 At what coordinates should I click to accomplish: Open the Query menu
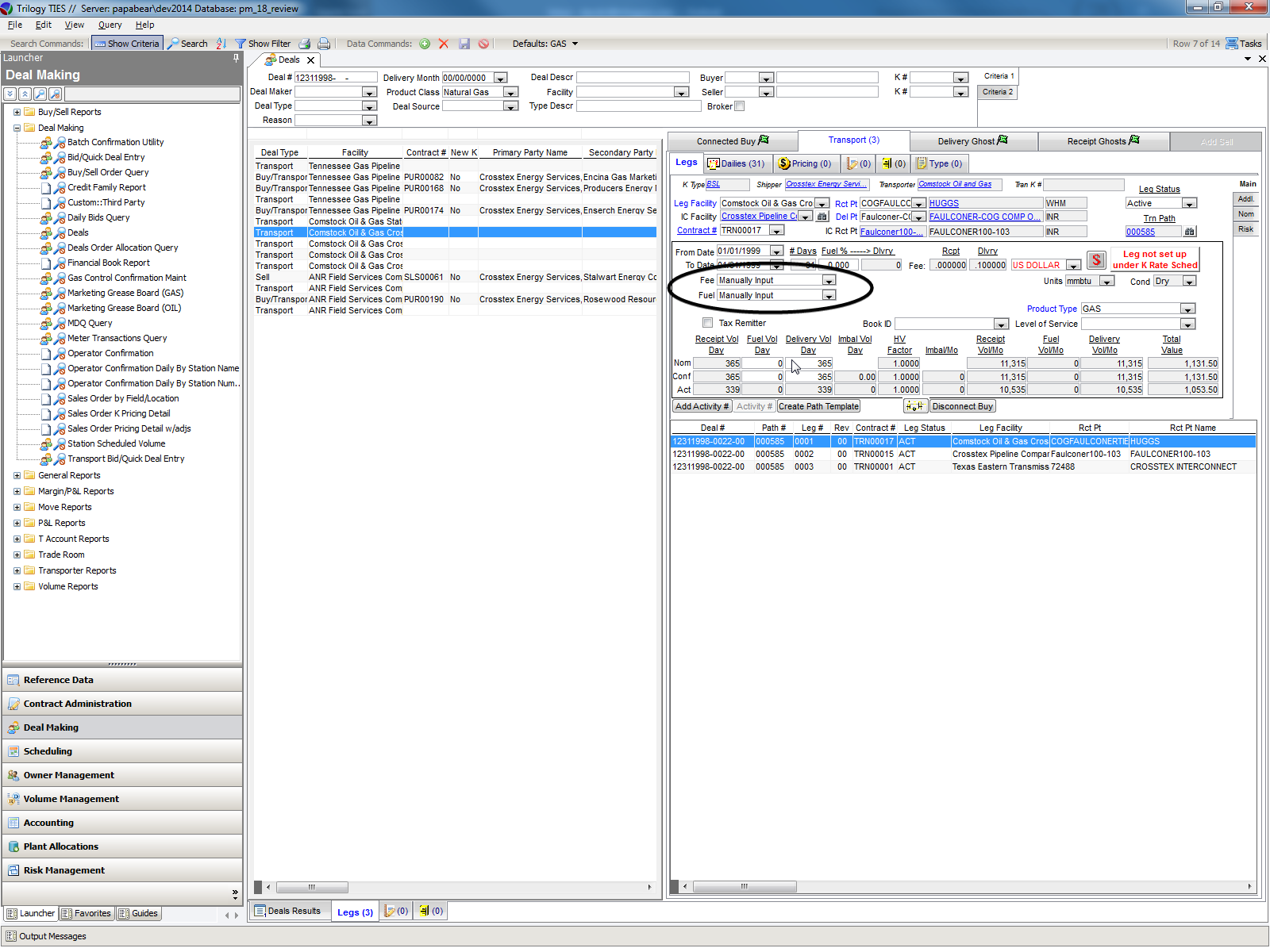click(110, 25)
